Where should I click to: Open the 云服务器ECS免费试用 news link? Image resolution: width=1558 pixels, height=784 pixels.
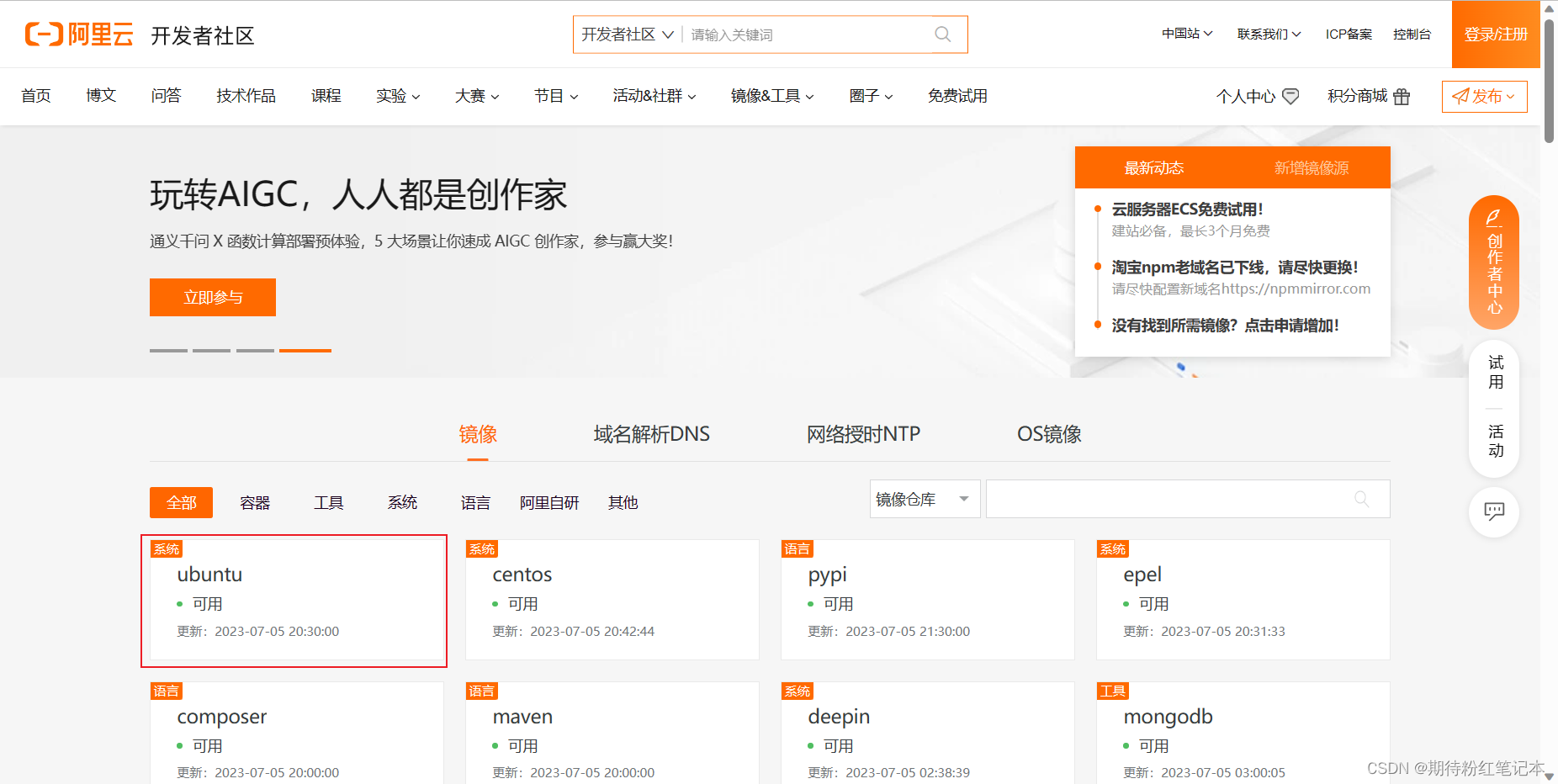click(1187, 209)
